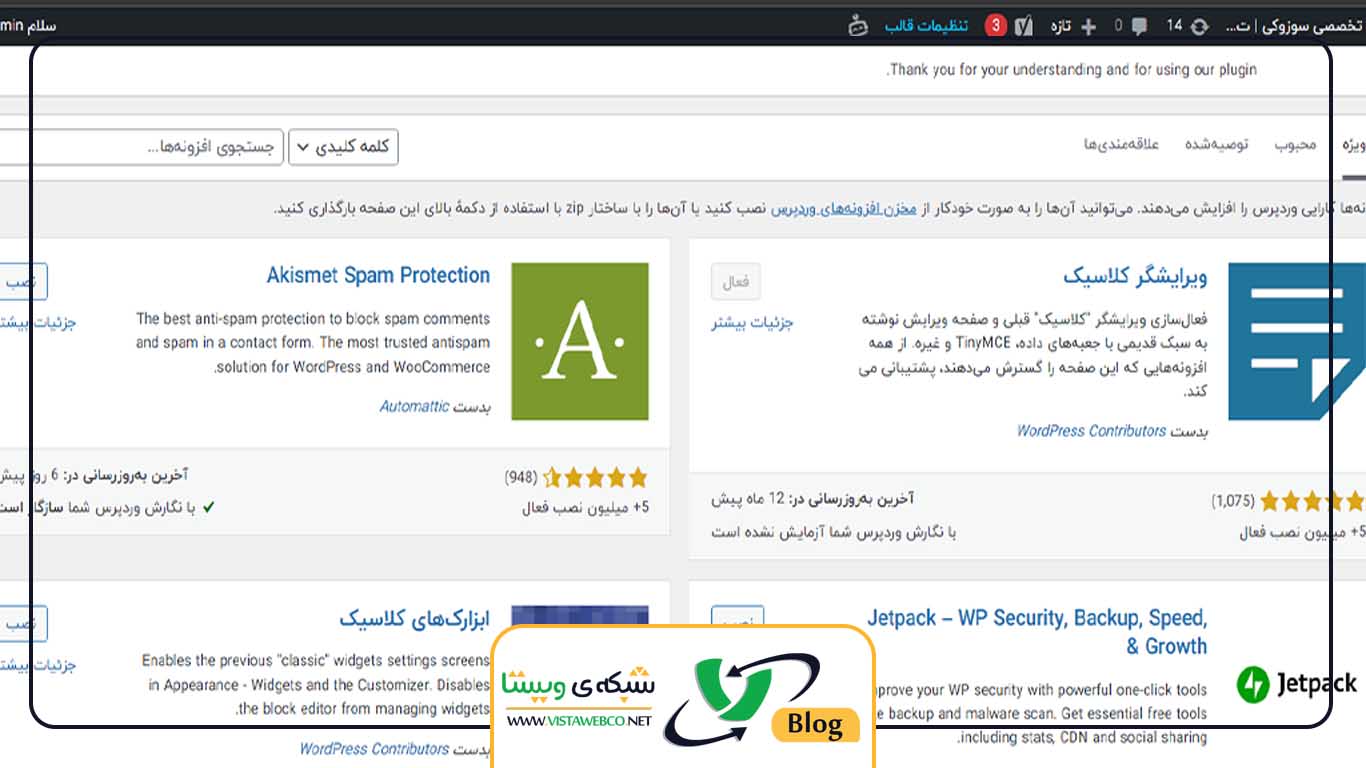The width and height of the screenshot is (1366, 768).
Task: Click the icon left of تنظیمات قالب
Action: tap(857, 26)
